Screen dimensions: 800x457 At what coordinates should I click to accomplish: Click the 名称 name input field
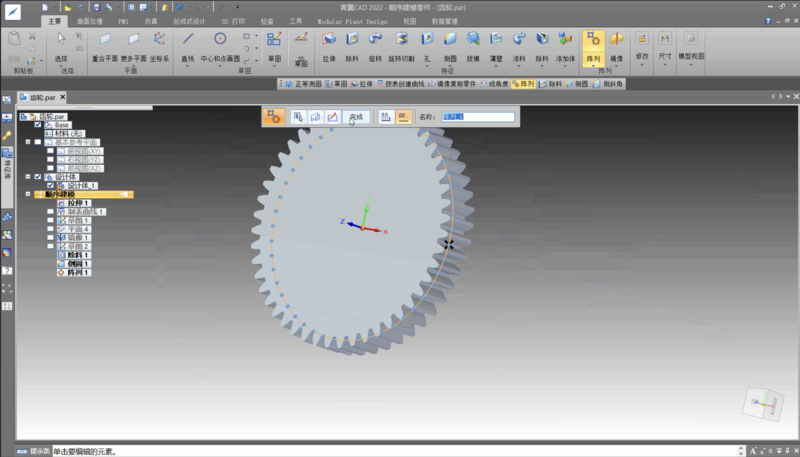(x=478, y=117)
